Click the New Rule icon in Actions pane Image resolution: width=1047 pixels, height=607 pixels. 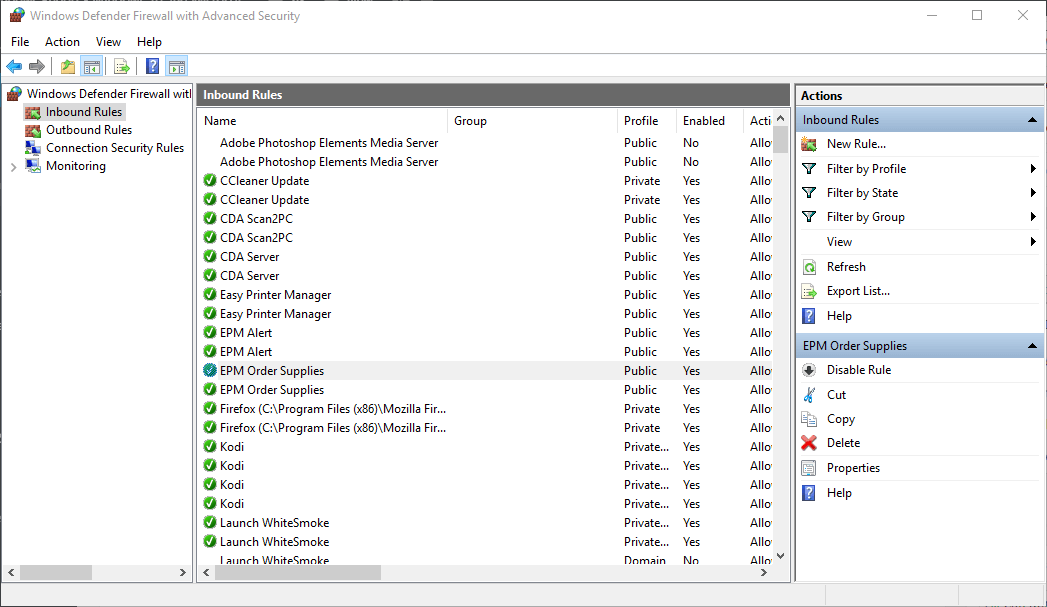(808, 144)
